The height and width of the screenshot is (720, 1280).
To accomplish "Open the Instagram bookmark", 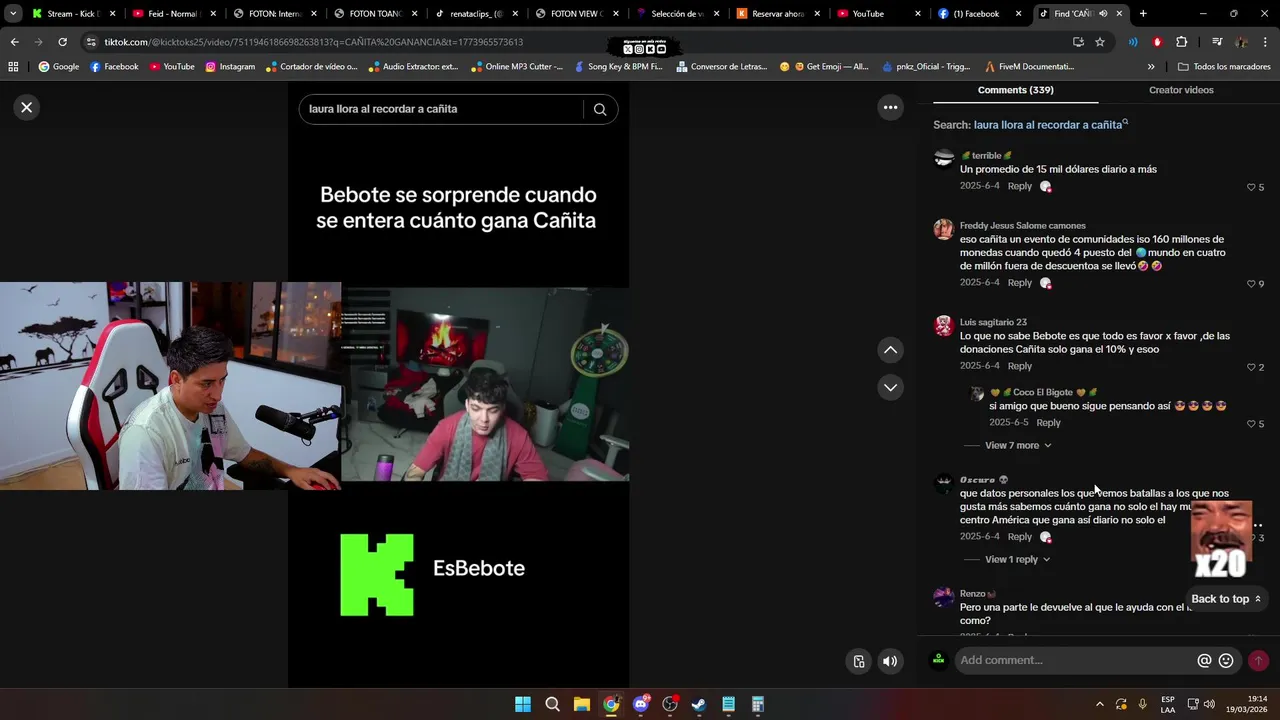I will (230, 67).
